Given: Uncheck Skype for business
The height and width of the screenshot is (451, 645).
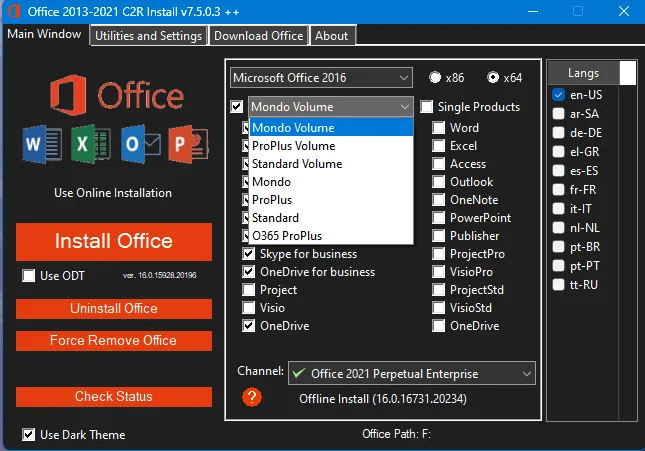Looking at the screenshot, I should [248, 254].
